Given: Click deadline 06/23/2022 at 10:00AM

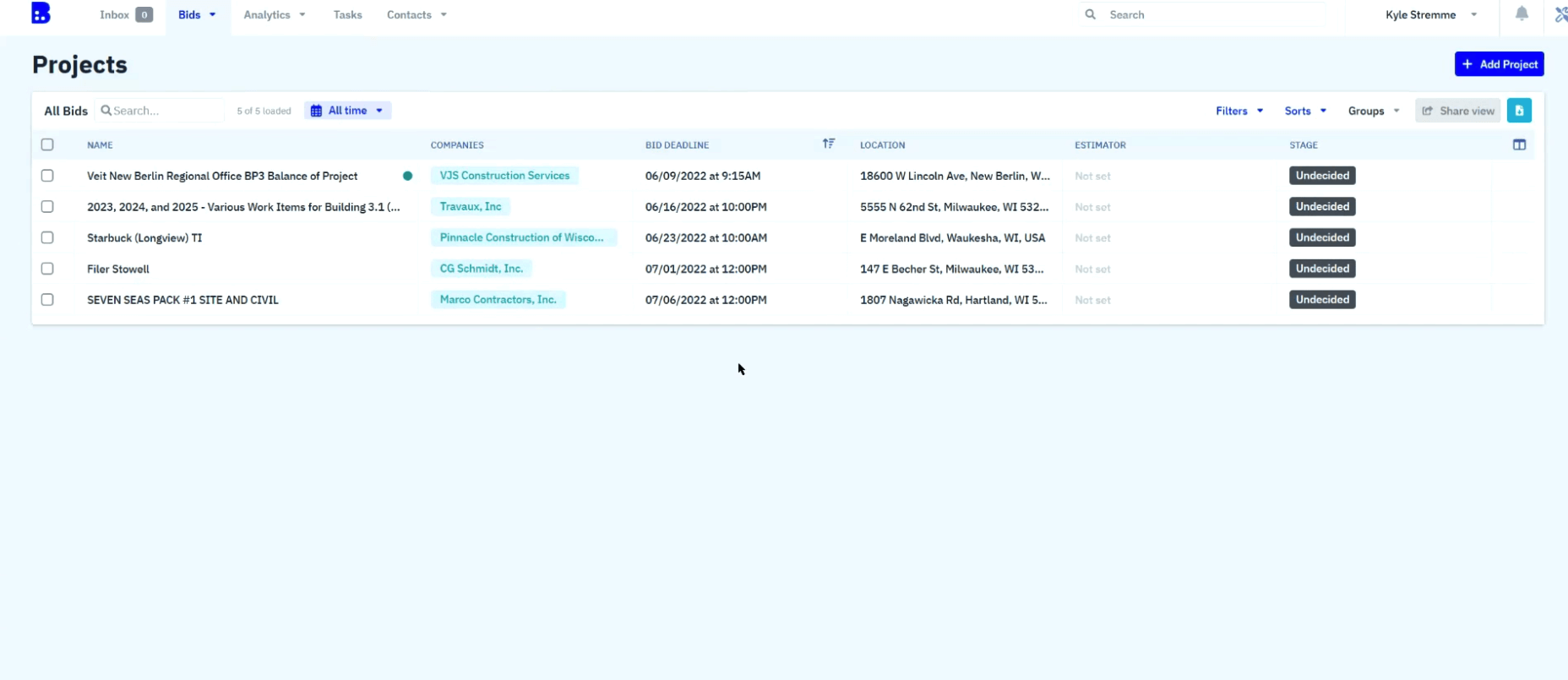Looking at the screenshot, I should (x=706, y=237).
